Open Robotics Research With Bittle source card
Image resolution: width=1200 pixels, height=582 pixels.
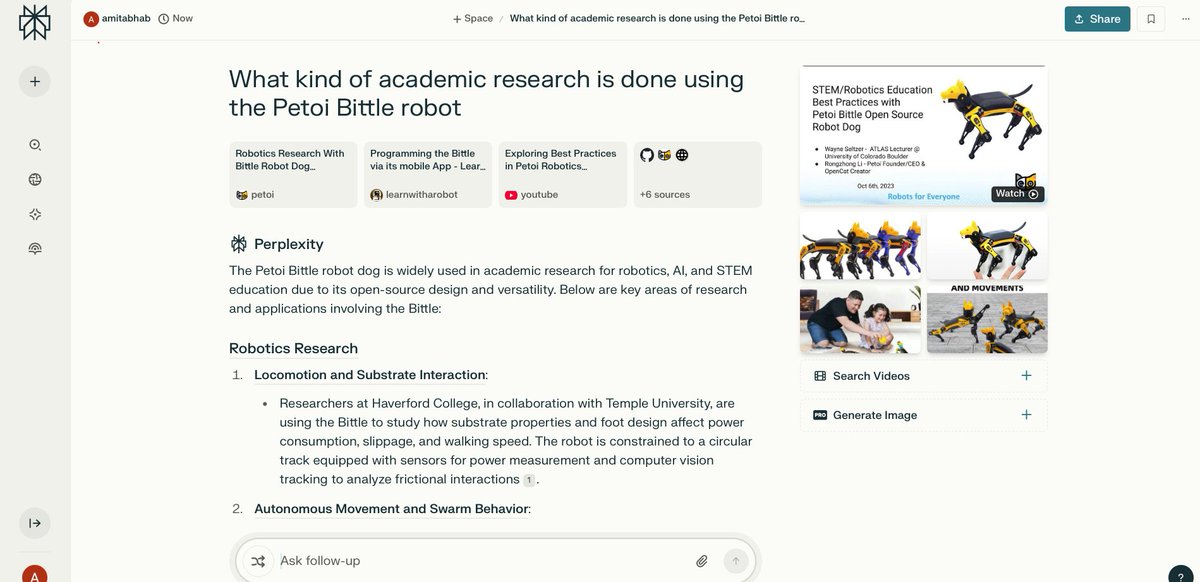tap(293, 174)
